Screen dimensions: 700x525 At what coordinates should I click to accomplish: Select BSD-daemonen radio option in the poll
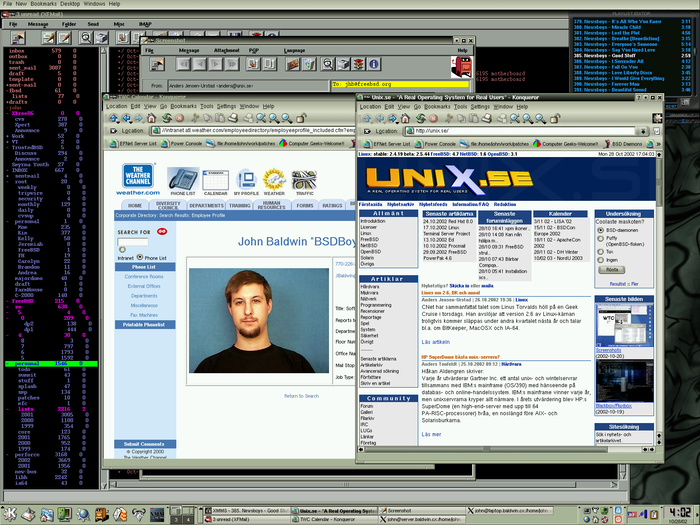(600, 230)
